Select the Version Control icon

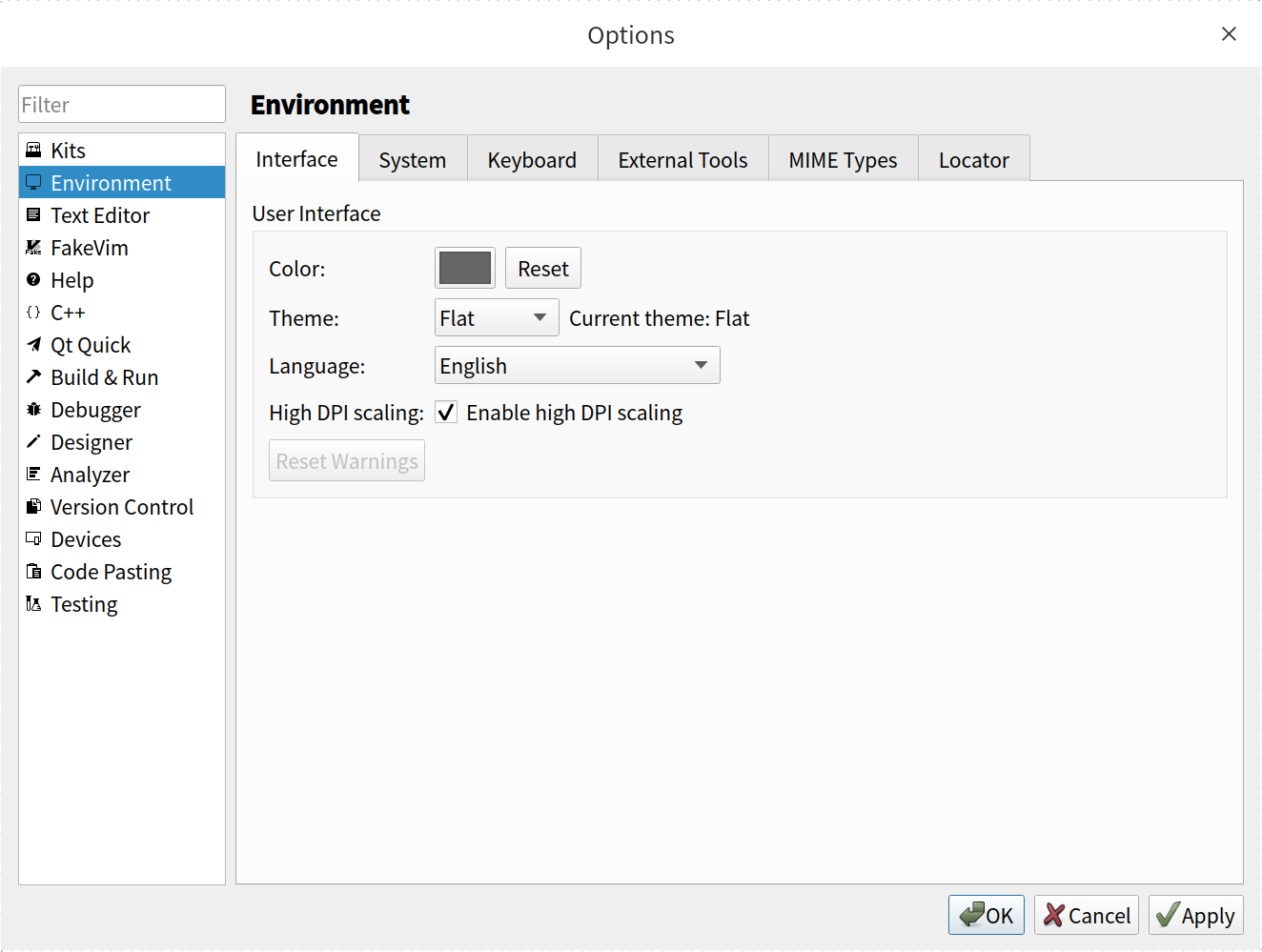pyautogui.click(x=33, y=507)
